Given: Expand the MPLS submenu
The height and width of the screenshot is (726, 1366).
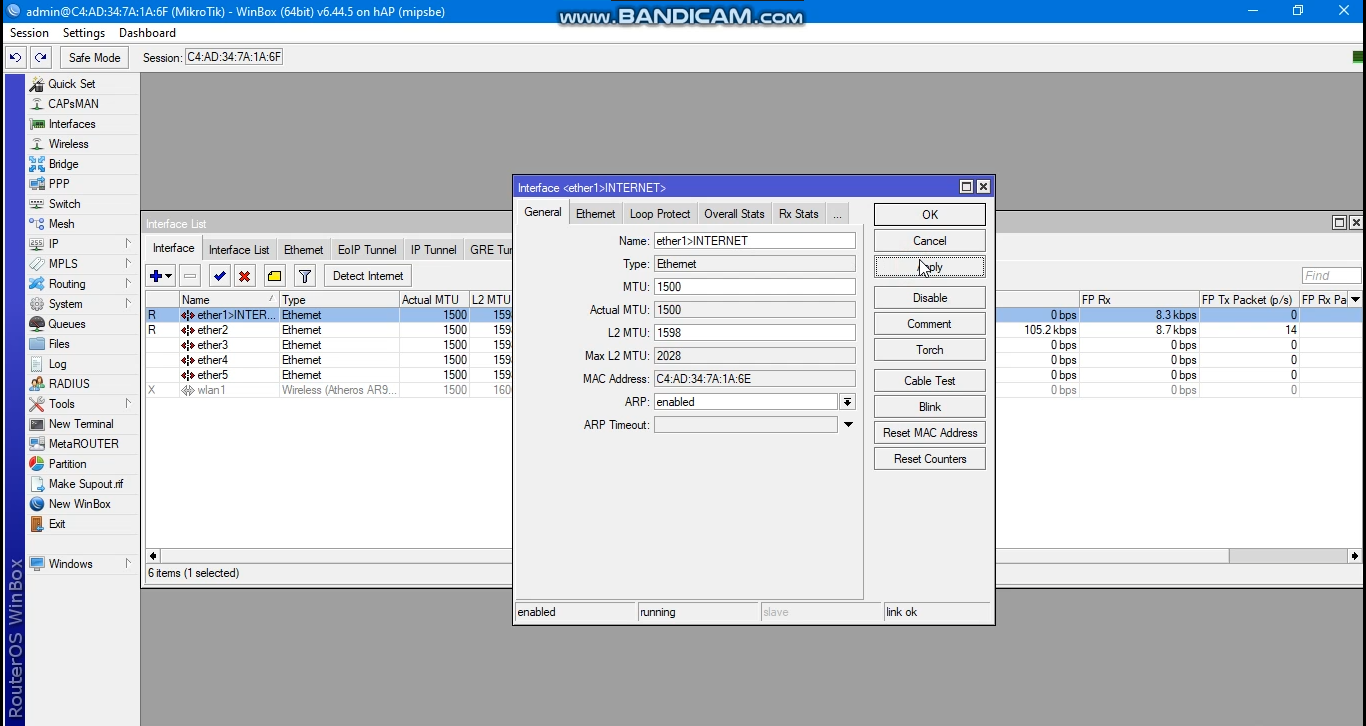Looking at the screenshot, I should [x=128, y=263].
